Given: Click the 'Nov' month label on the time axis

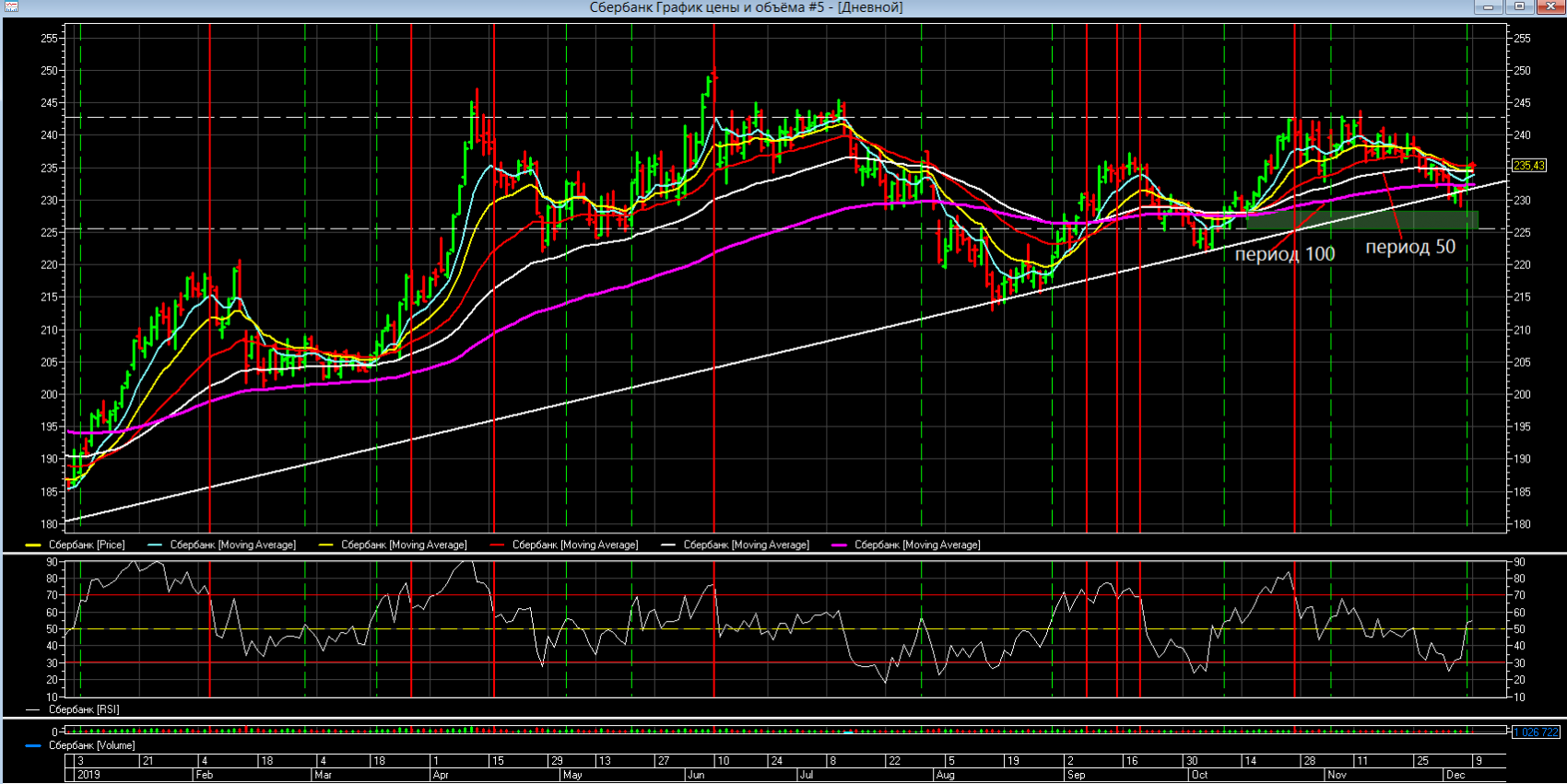Looking at the screenshot, I should 1337,775.
